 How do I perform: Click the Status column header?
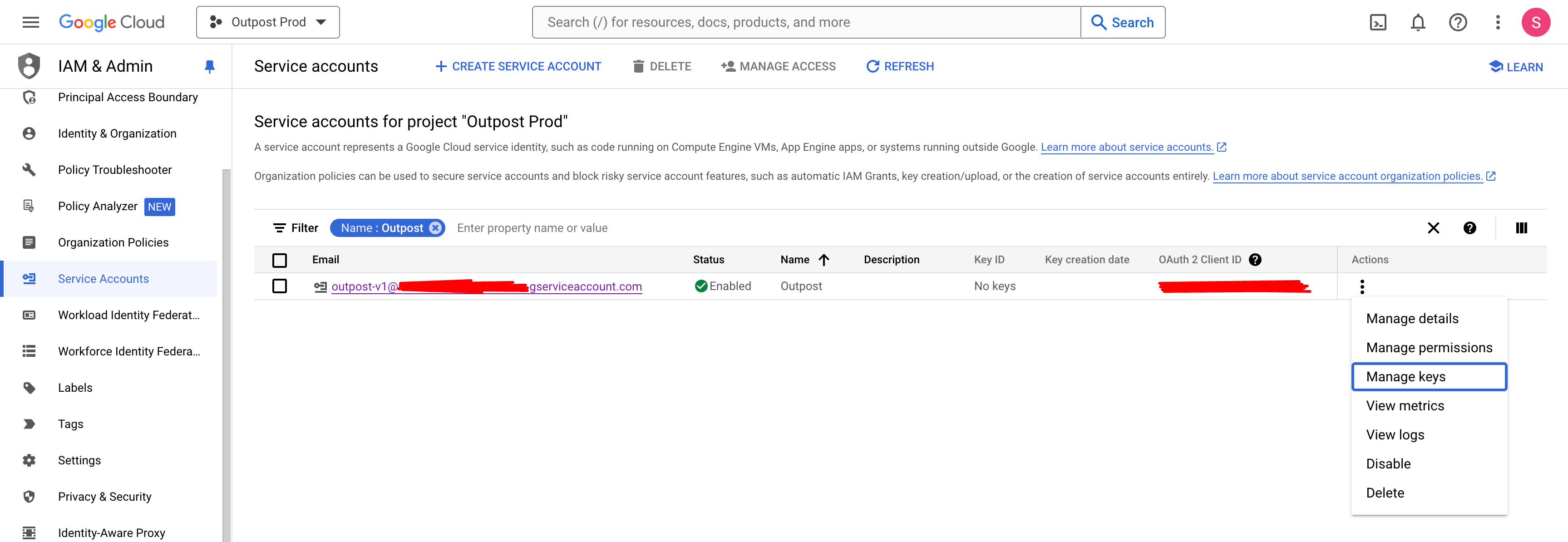pyautogui.click(x=708, y=260)
